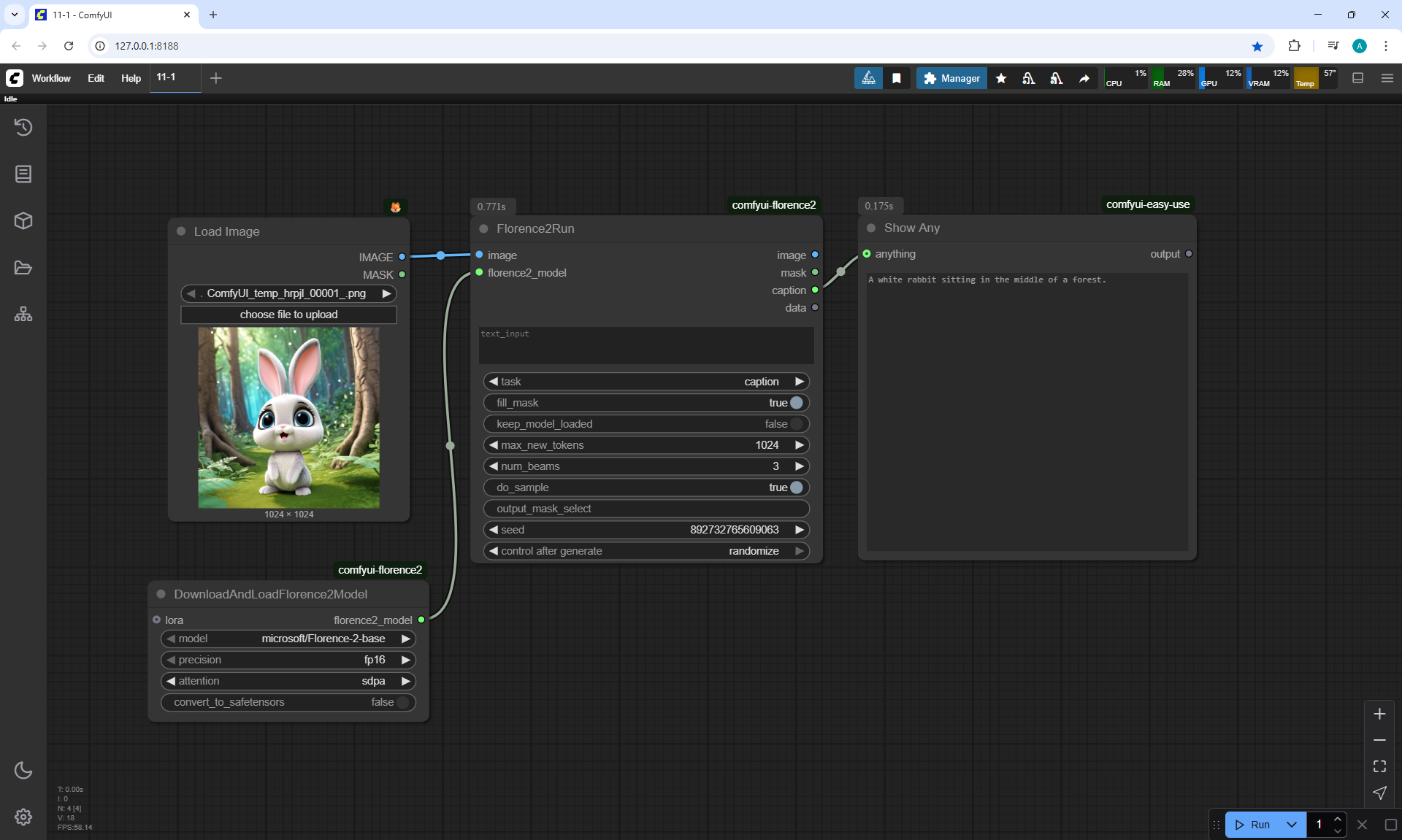Toggle keep_model_loaded switch
The height and width of the screenshot is (840, 1402).
[x=796, y=424]
